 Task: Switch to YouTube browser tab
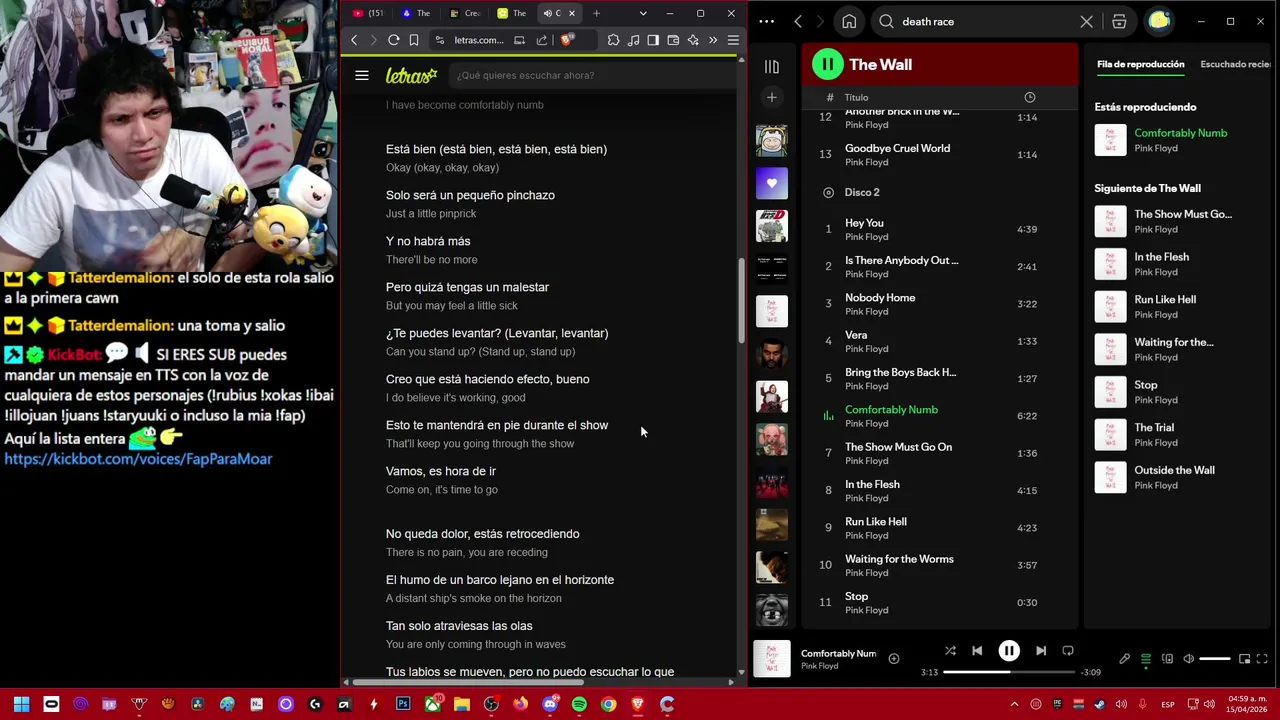coord(368,13)
